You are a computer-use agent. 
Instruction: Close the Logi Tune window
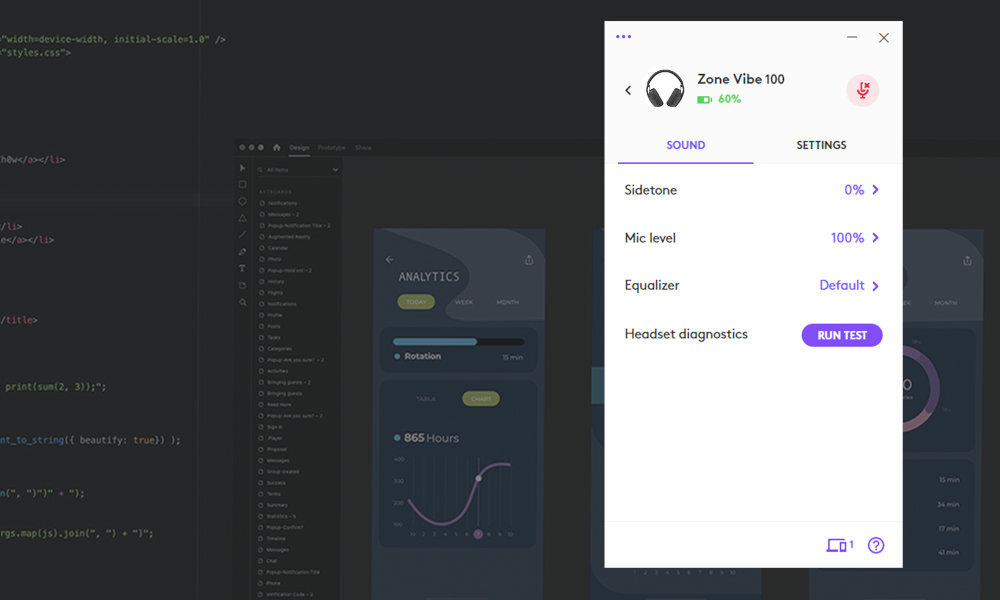883,38
